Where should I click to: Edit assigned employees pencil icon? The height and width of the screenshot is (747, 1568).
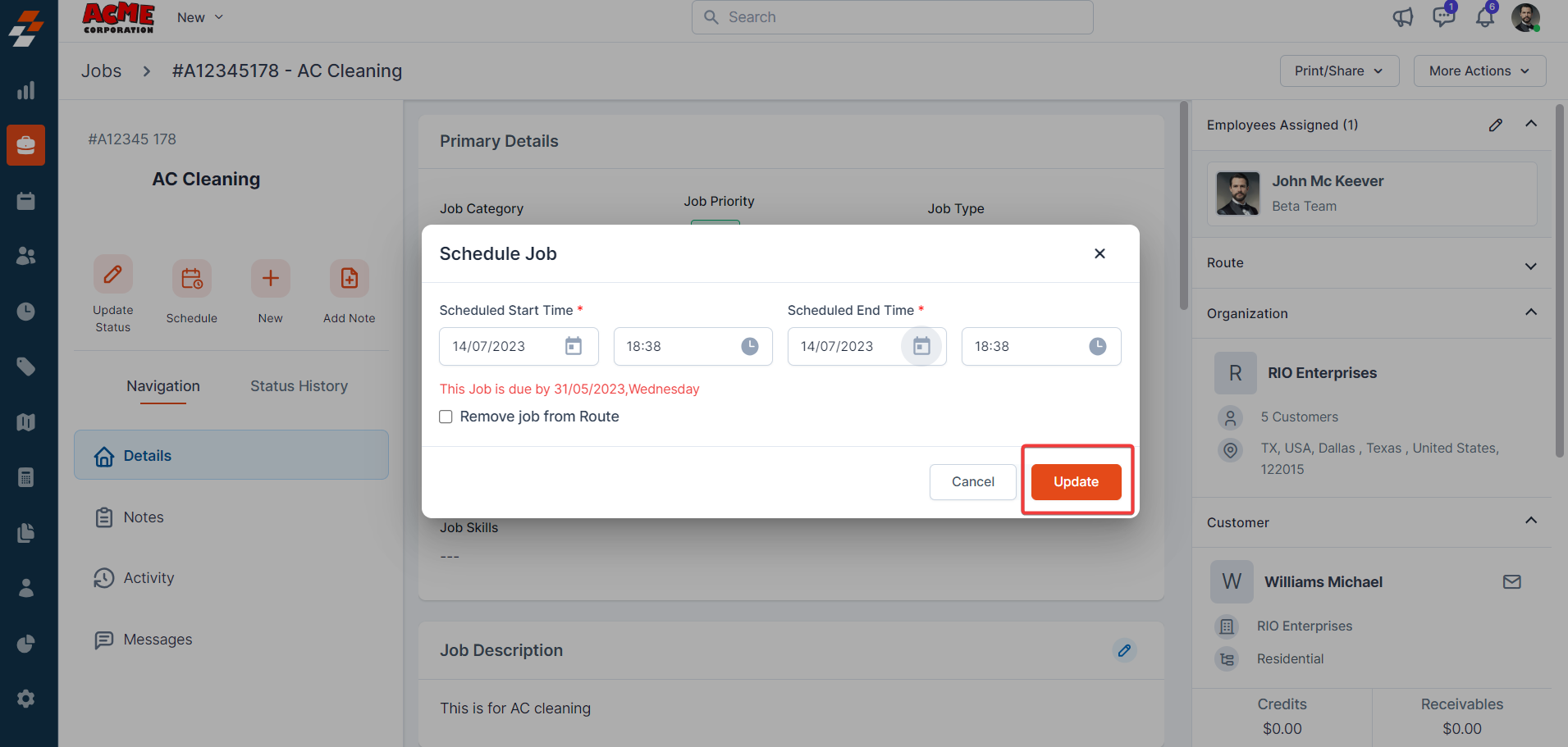(1496, 125)
